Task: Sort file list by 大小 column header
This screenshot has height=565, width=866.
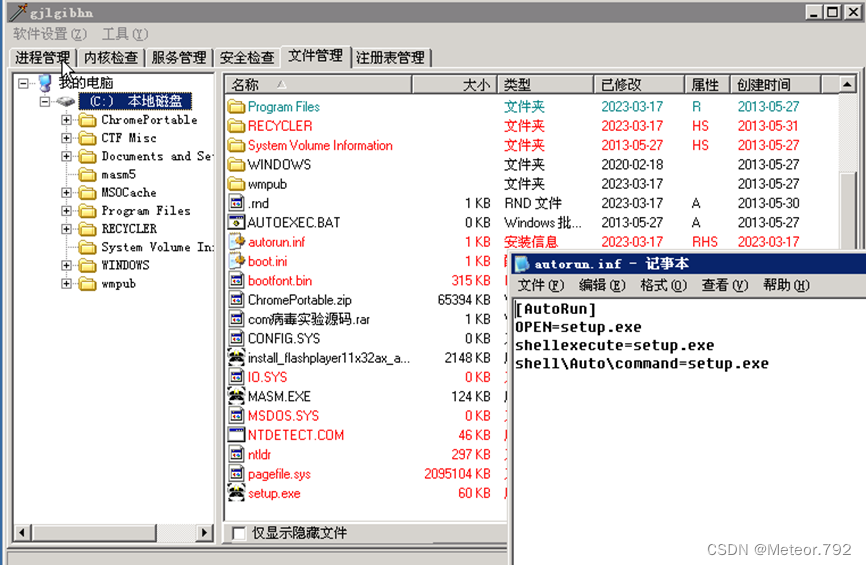Action: tap(454, 85)
